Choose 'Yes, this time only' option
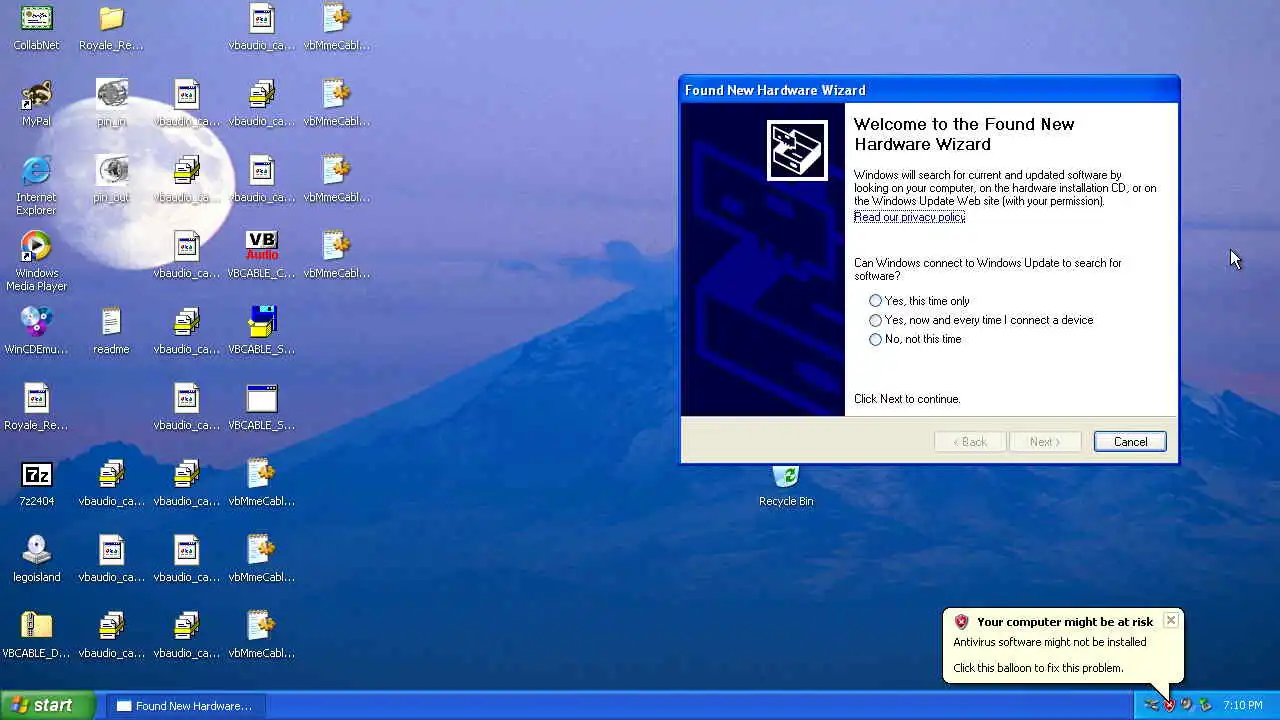1280x720 pixels. pyautogui.click(x=920, y=301)
